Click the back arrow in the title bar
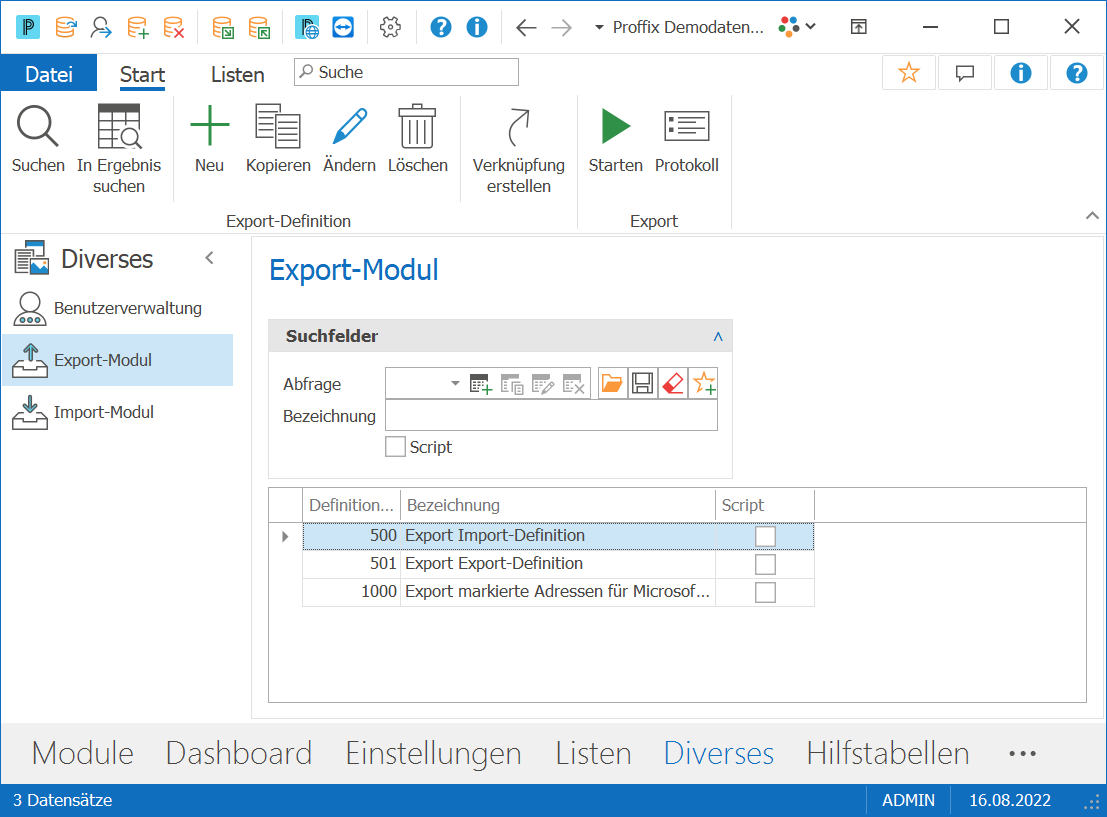This screenshot has width=1107, height=817. coord(526,28)
